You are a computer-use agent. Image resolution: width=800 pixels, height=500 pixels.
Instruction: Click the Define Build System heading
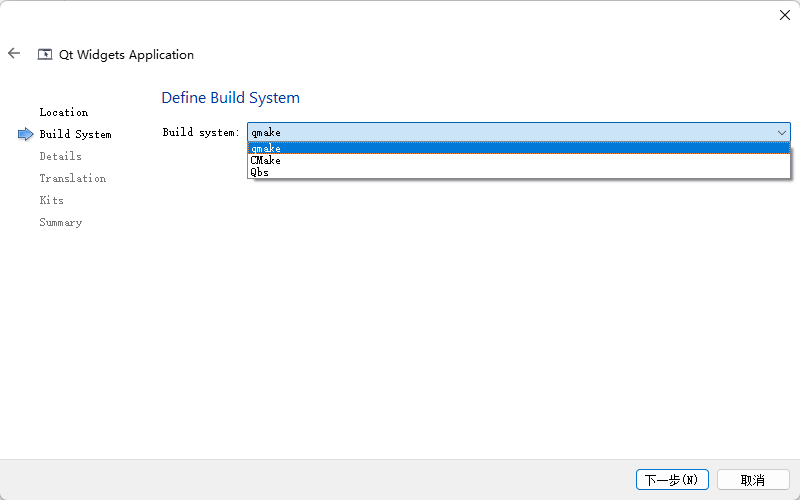pos(230,98)
